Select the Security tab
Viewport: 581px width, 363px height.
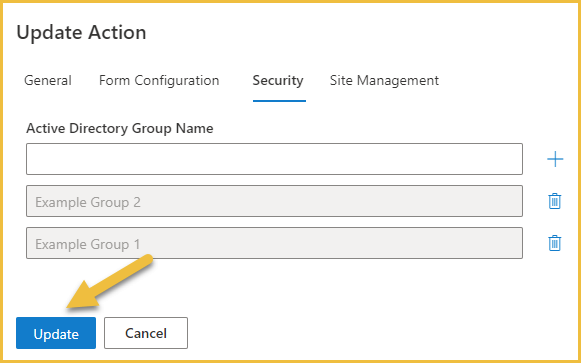point(278,80)
